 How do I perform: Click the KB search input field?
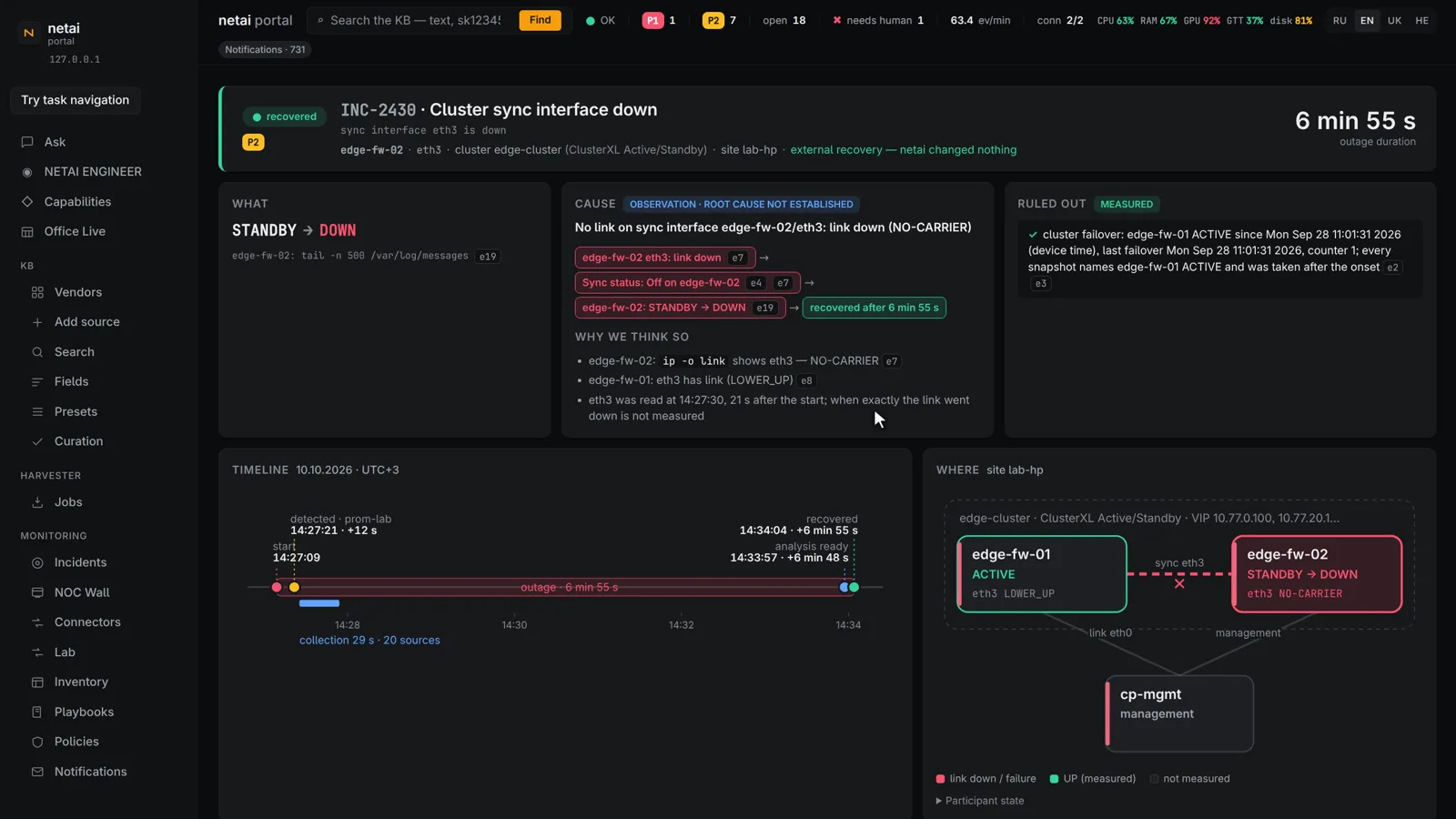tap(415, 20)
